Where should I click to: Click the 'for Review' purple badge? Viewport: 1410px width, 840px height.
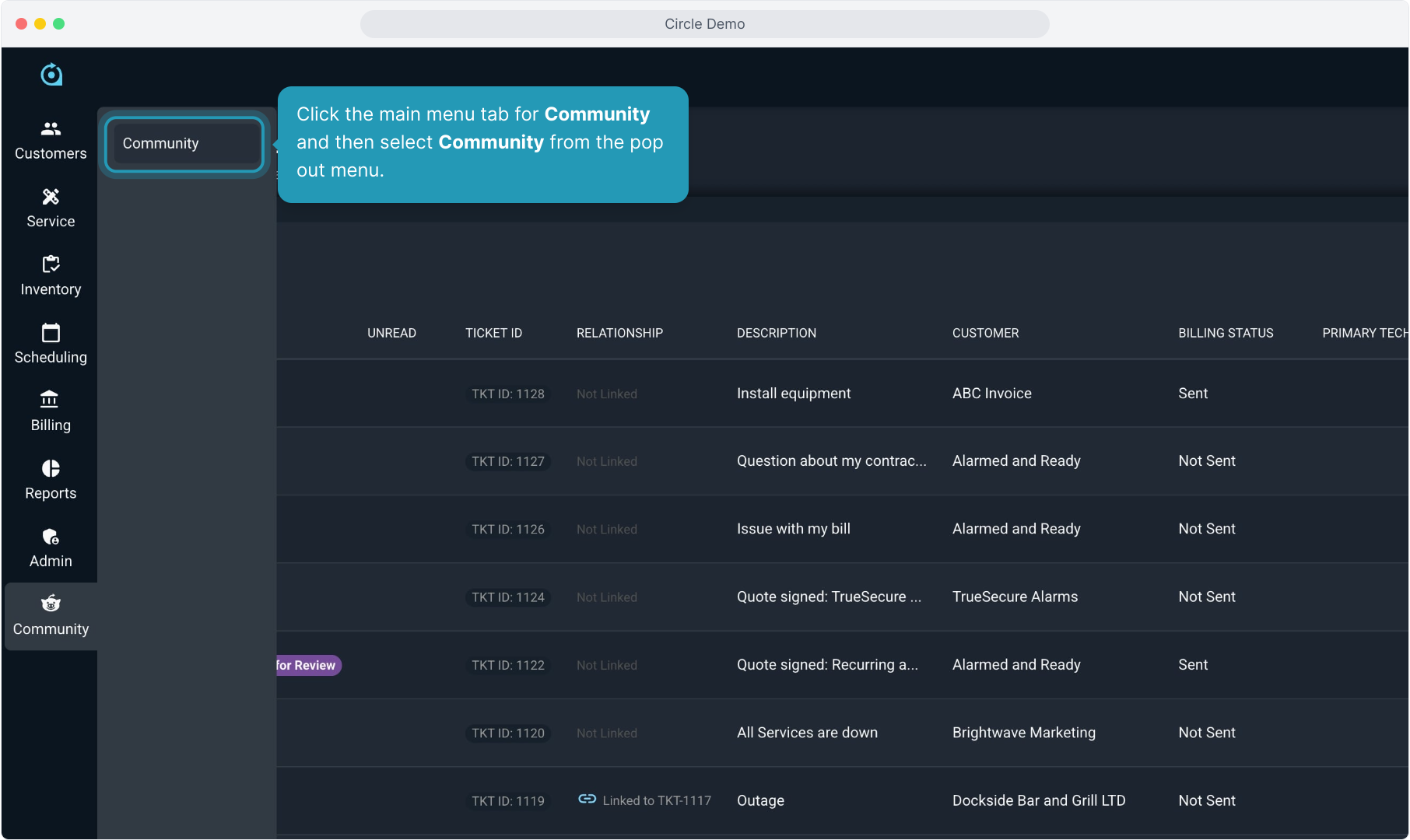[307, 666]
